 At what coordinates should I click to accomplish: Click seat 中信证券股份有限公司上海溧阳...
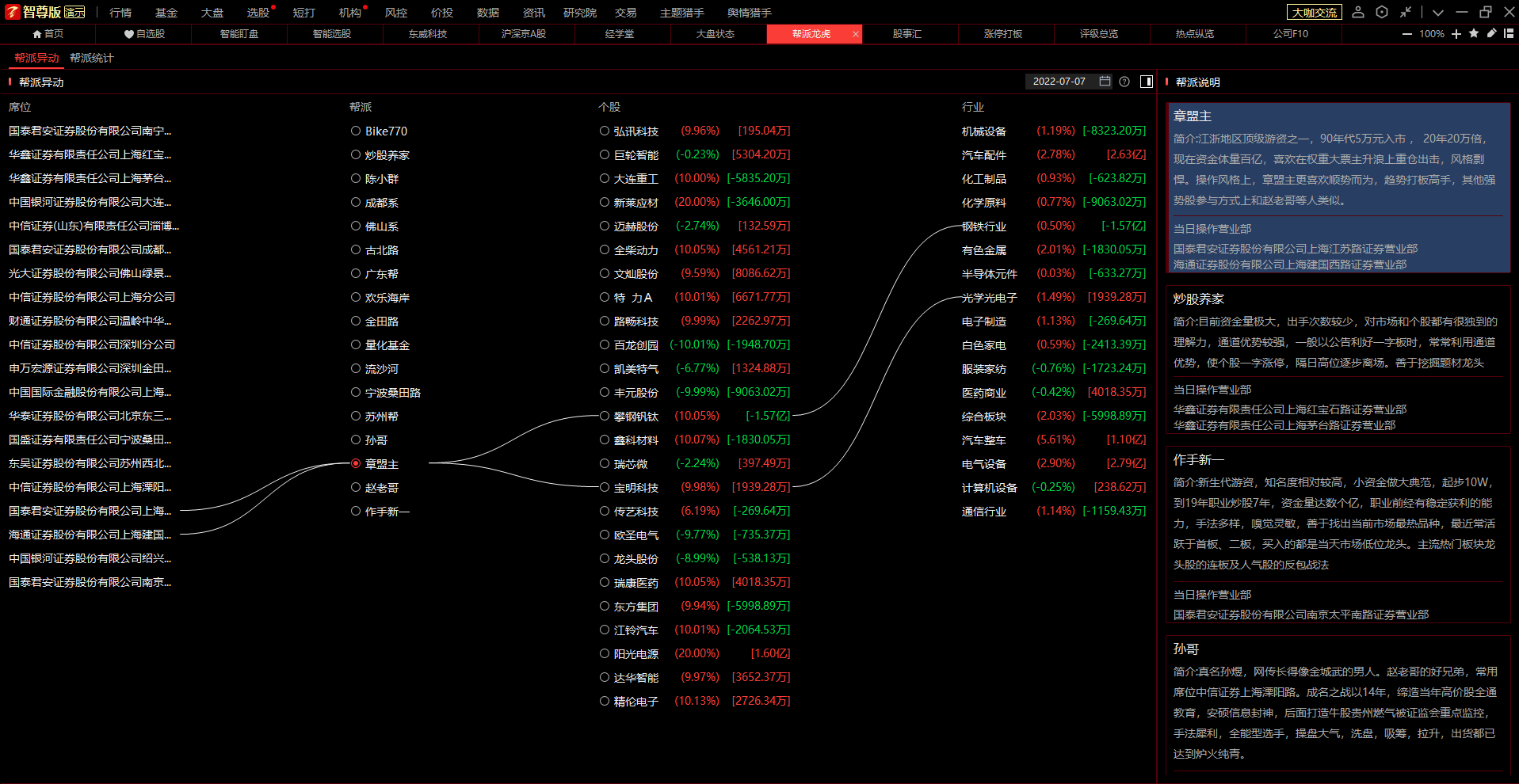(90, 487)
